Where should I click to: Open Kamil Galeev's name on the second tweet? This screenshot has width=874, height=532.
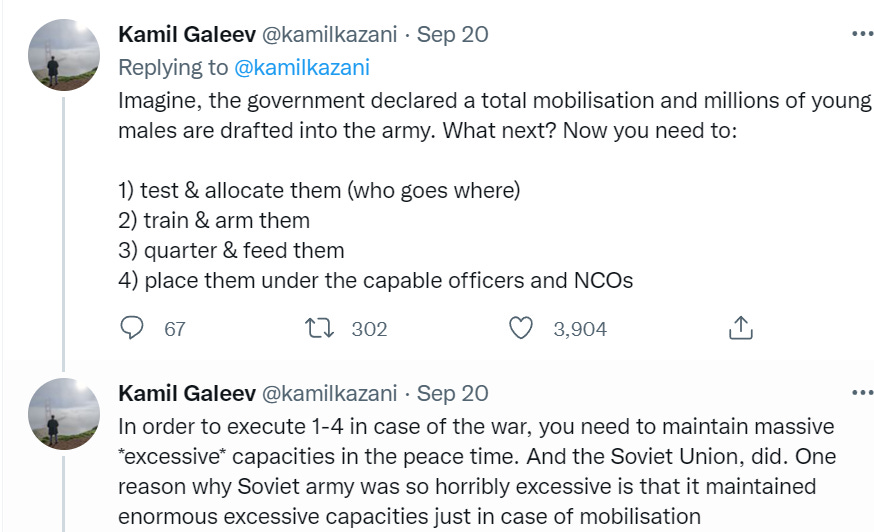coord(187,394)
